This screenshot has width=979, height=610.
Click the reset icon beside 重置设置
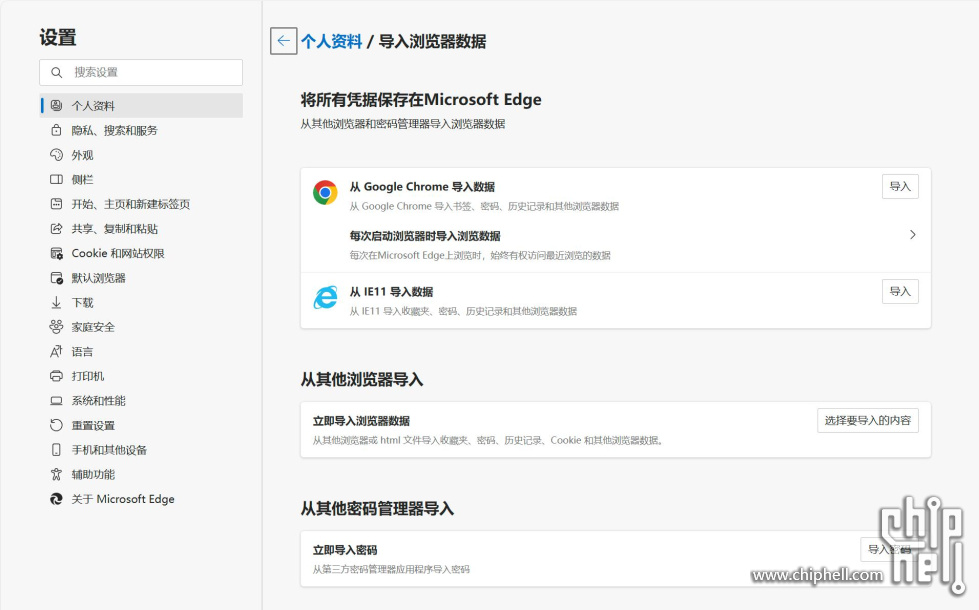click(x=56, y=425)
